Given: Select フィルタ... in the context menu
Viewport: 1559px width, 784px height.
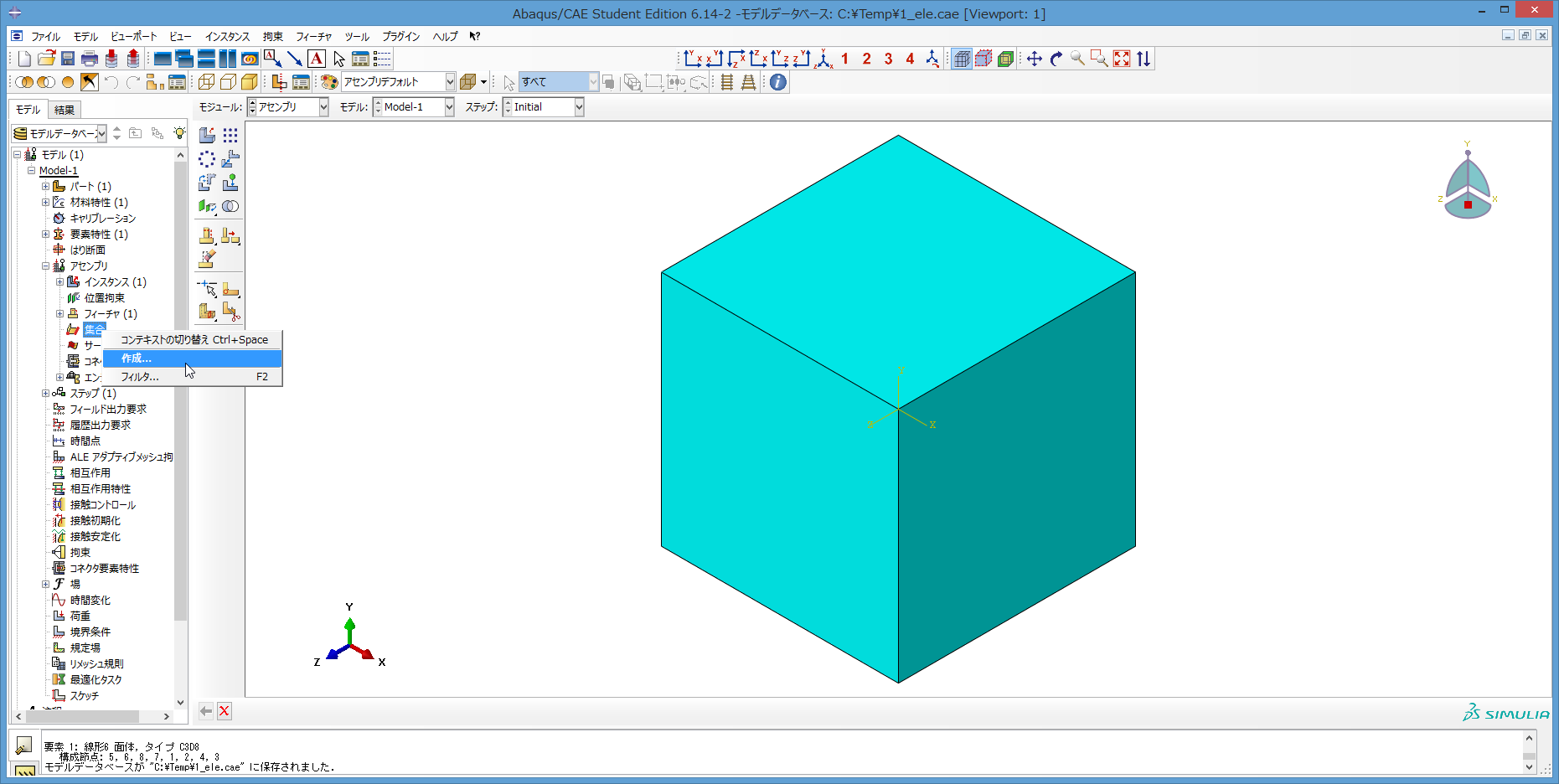Looking at the screenshot, I should tap(192, 377).
